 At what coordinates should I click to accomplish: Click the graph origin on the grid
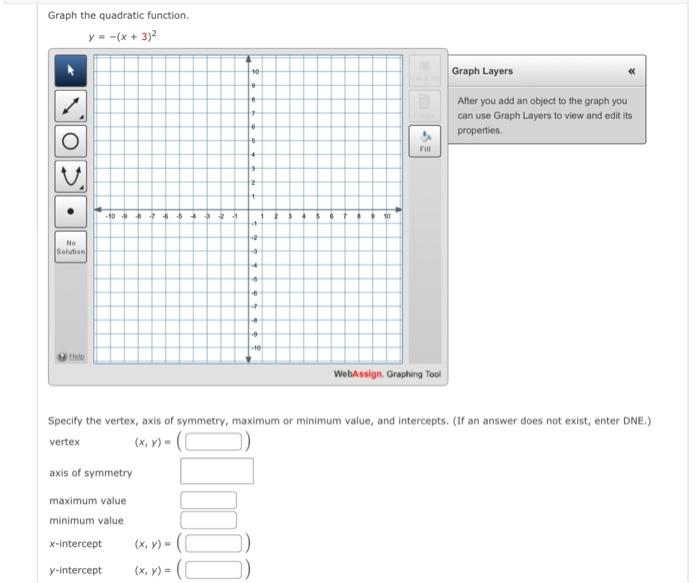click(x=249, y=209)
